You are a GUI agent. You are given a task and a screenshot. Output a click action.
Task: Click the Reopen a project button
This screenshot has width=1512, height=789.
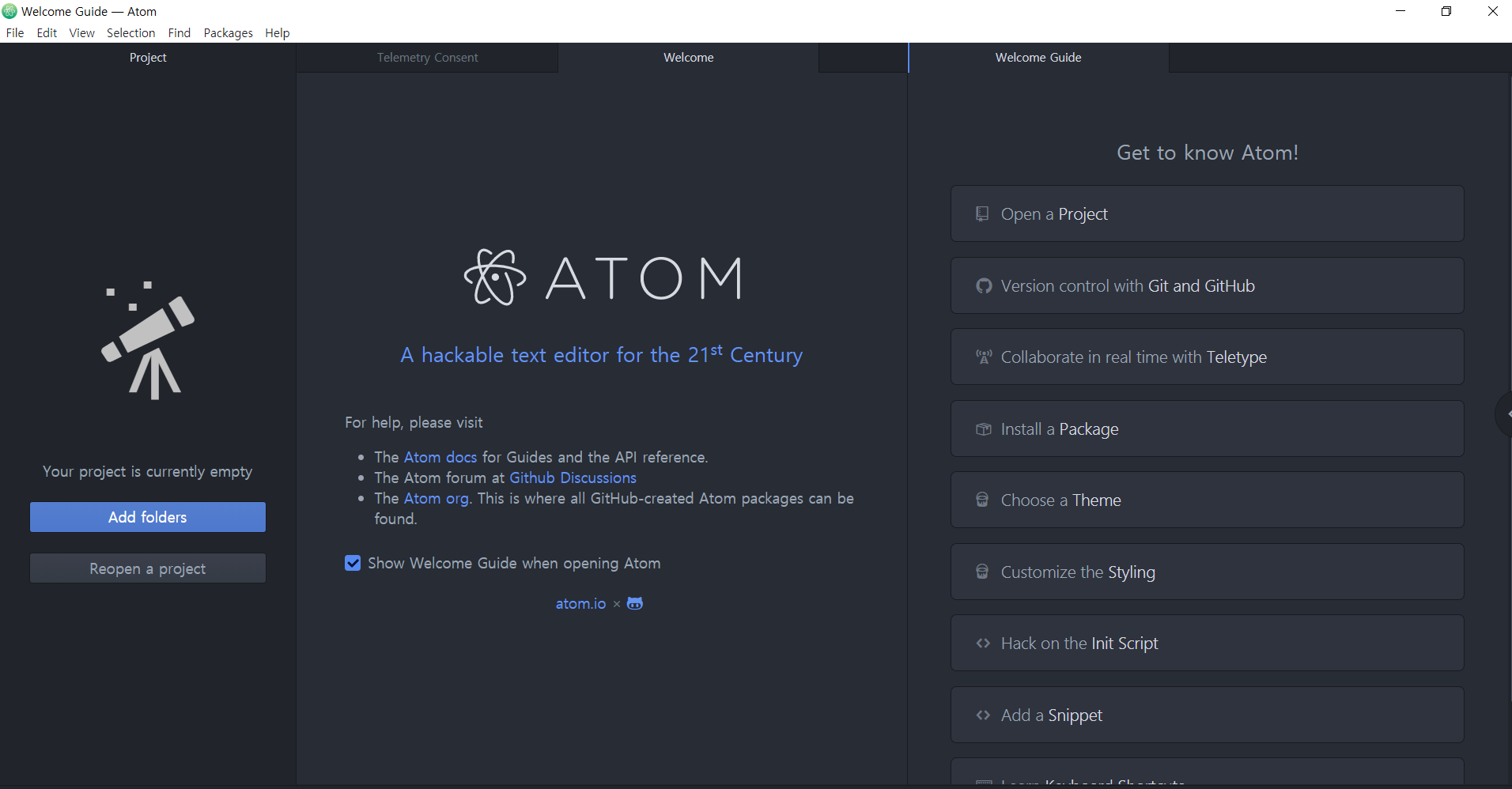148,568
